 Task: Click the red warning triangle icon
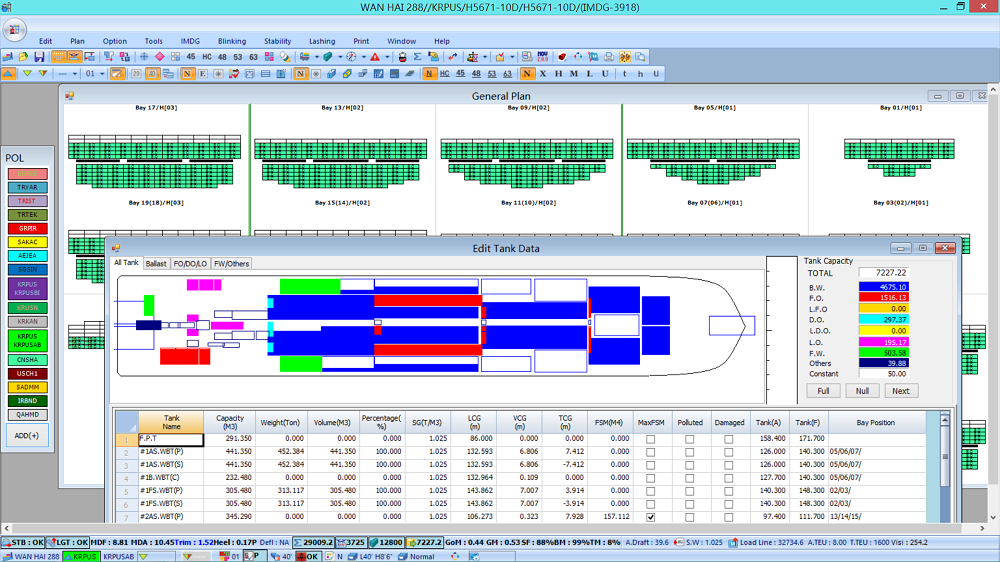click(x=374, y=57)
